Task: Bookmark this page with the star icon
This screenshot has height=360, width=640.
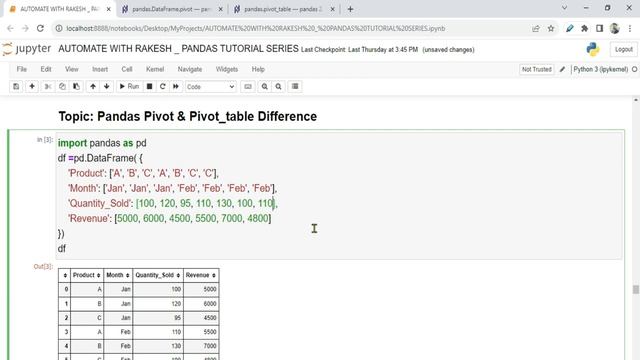Action: (x=551, y=29)
